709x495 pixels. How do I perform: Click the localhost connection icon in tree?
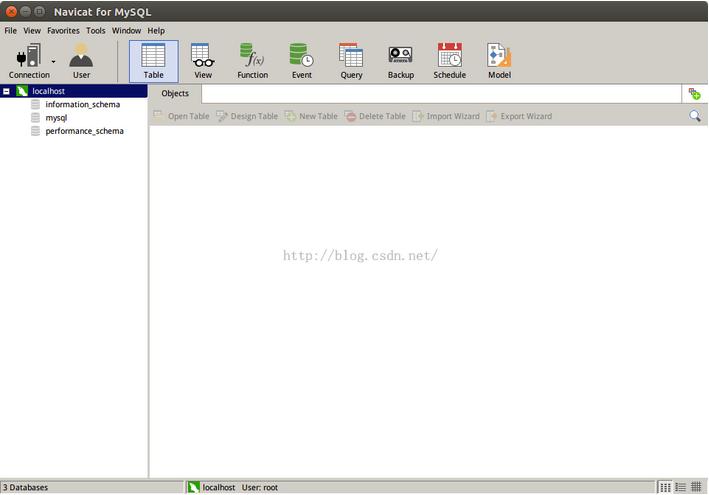(22, 91)
